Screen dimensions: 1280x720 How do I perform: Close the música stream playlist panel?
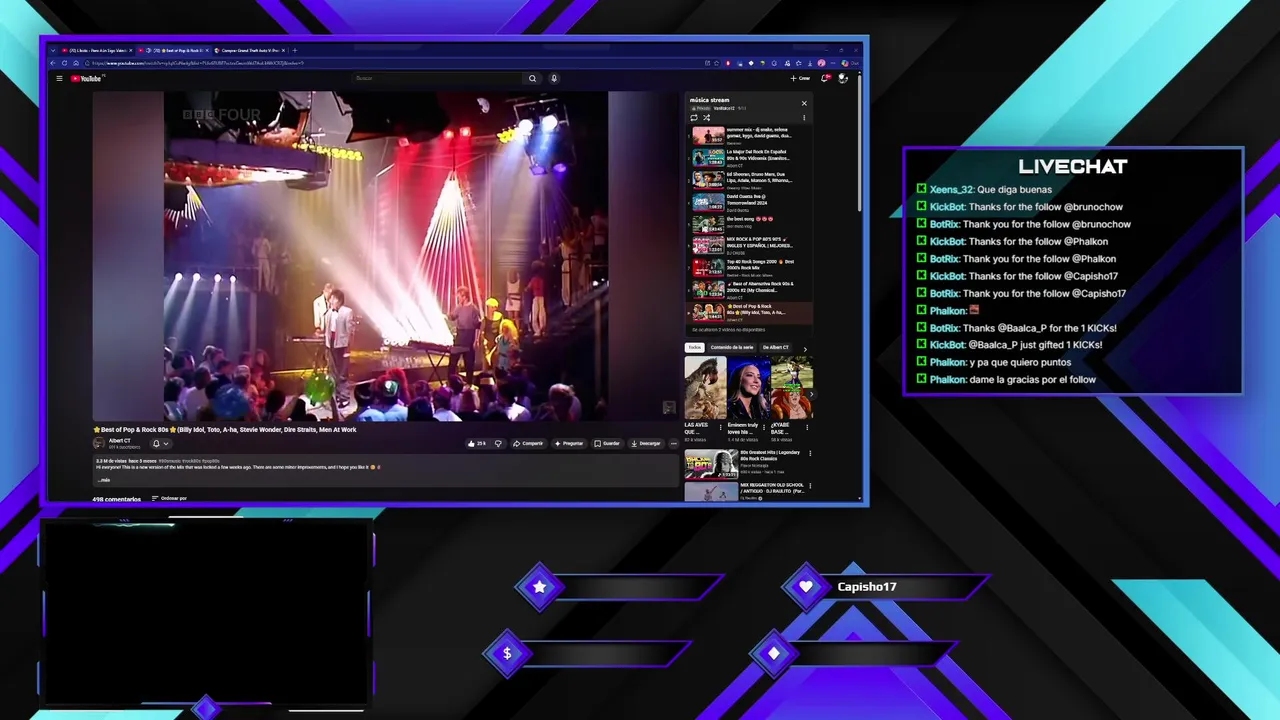tap(803, 103)
